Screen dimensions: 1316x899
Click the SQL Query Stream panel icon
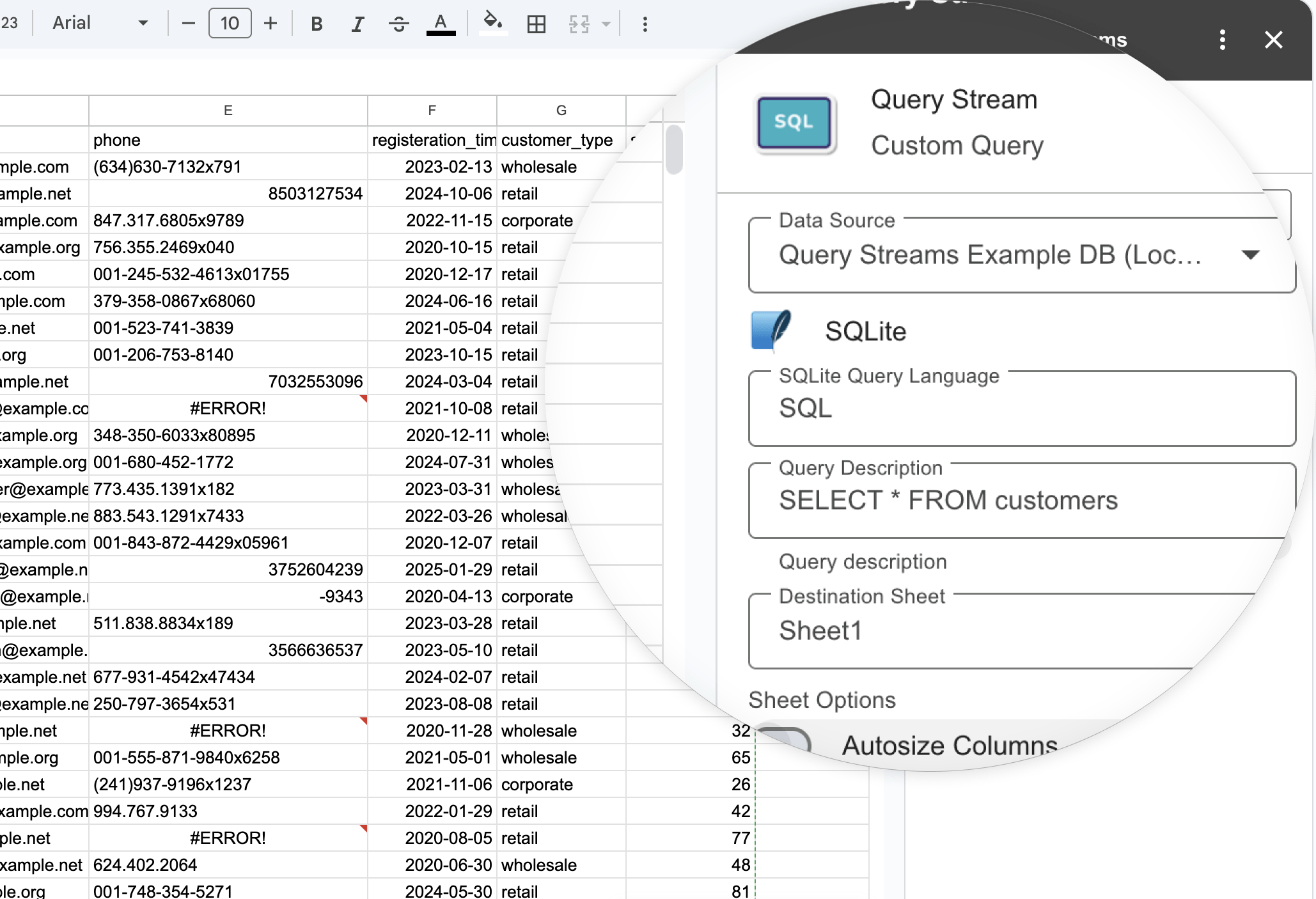(x=794, y=123)
